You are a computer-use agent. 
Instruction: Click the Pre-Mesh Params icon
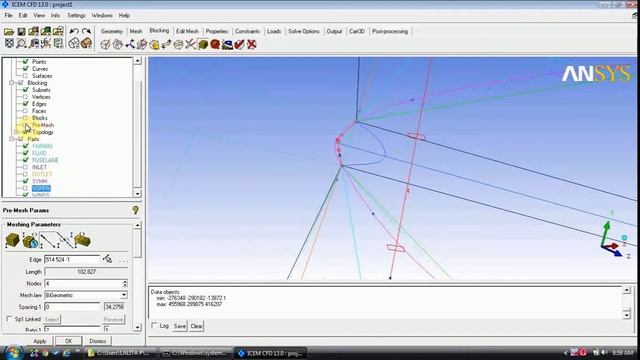pyautogui.click(x=203, y=44)
